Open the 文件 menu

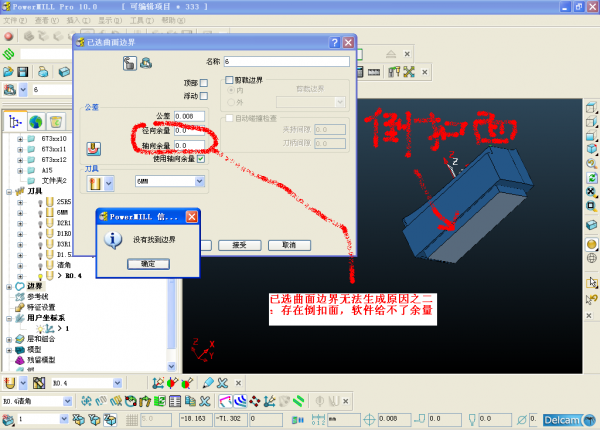(15, 20)
